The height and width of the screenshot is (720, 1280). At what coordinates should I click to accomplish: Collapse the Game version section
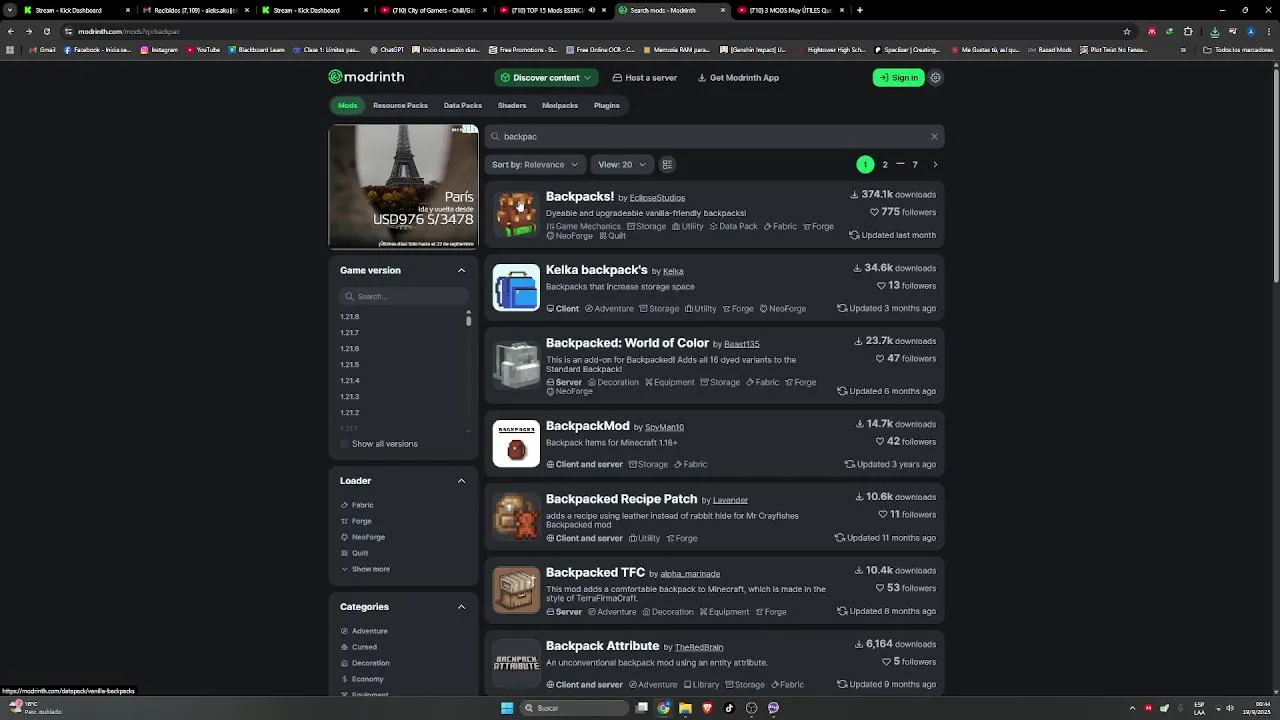[x=461, y=270]
